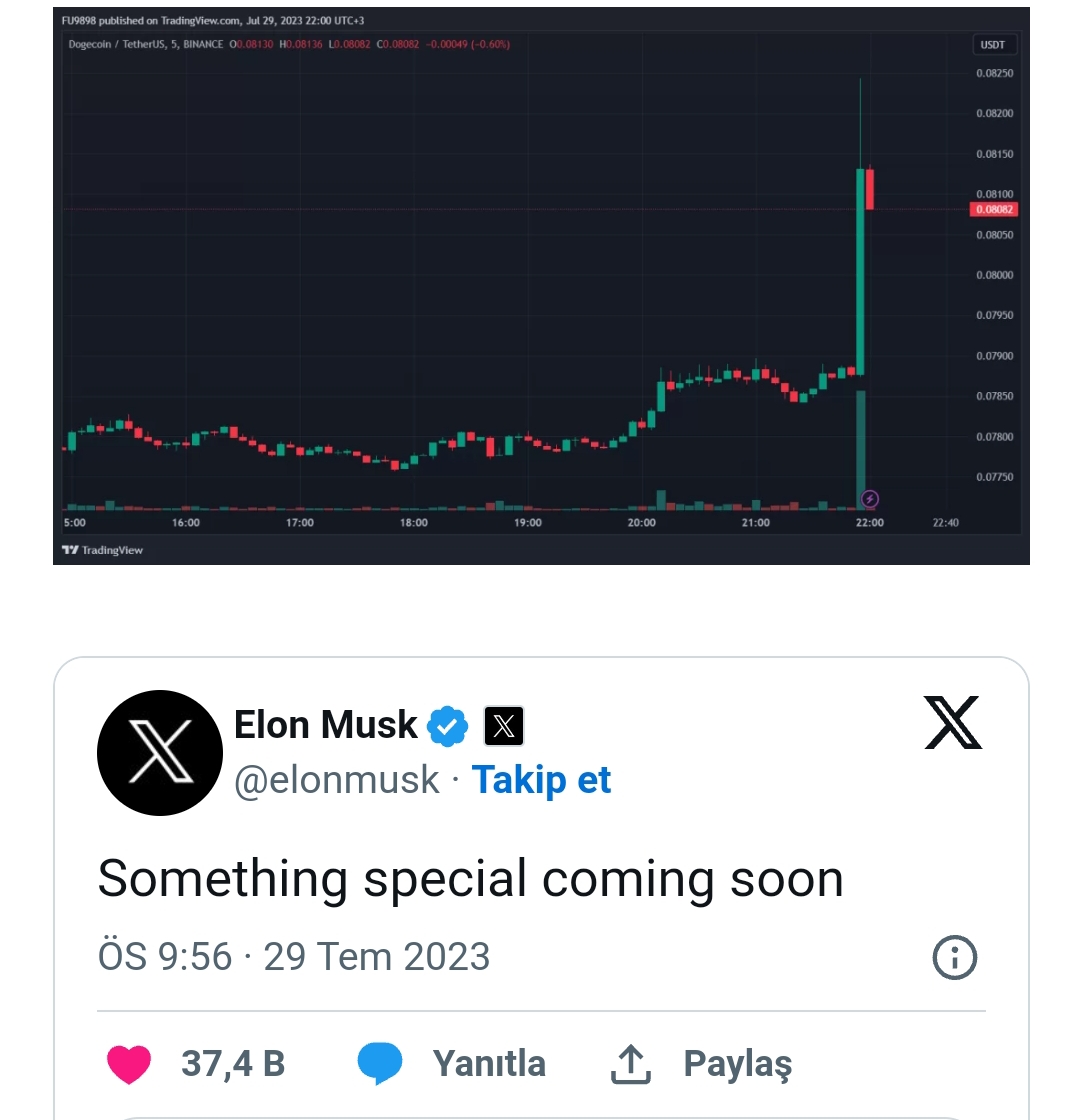Open the @elonmusk handle link
1080x1120 pixels.
click(x=336, y=779)
